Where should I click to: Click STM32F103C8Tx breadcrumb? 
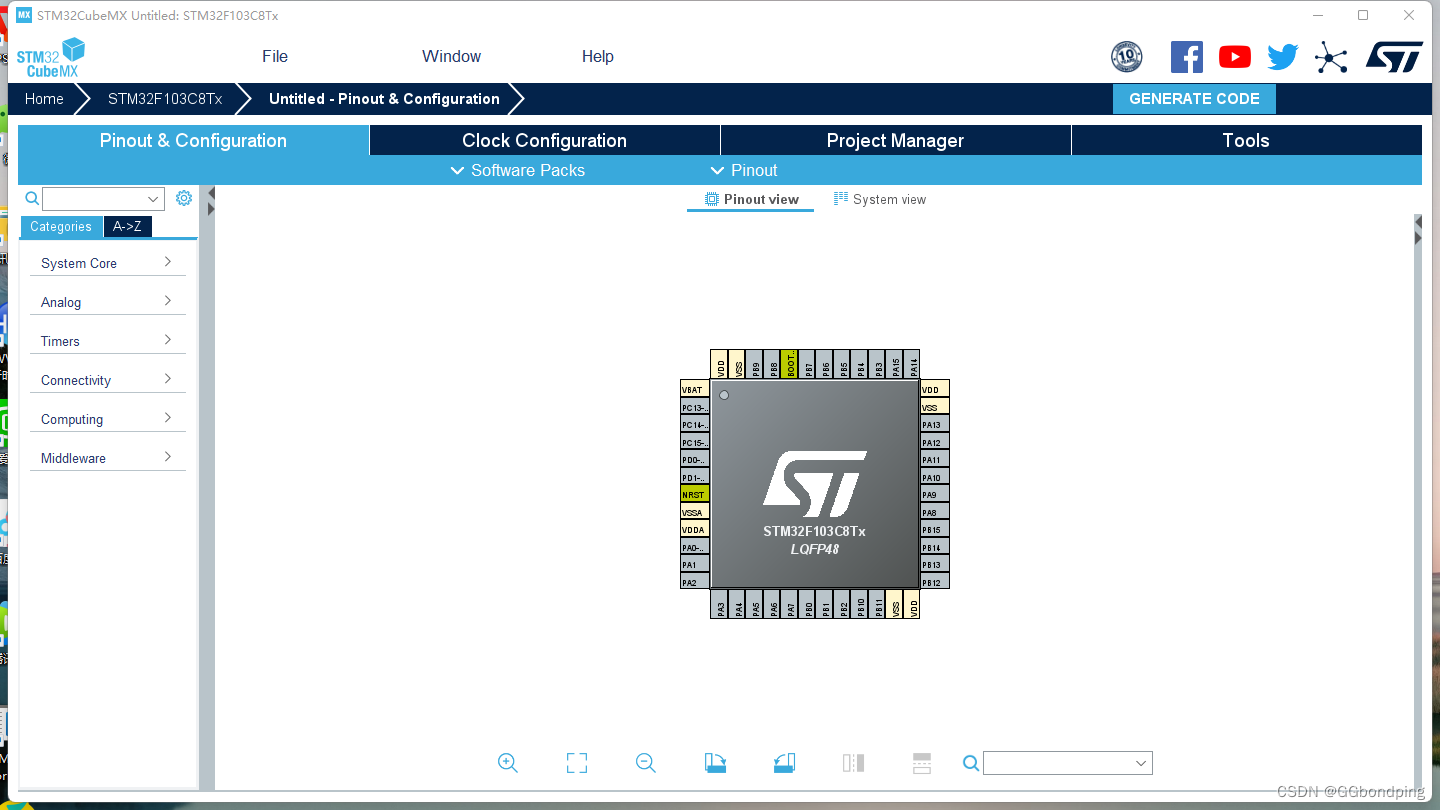[165, 99]
